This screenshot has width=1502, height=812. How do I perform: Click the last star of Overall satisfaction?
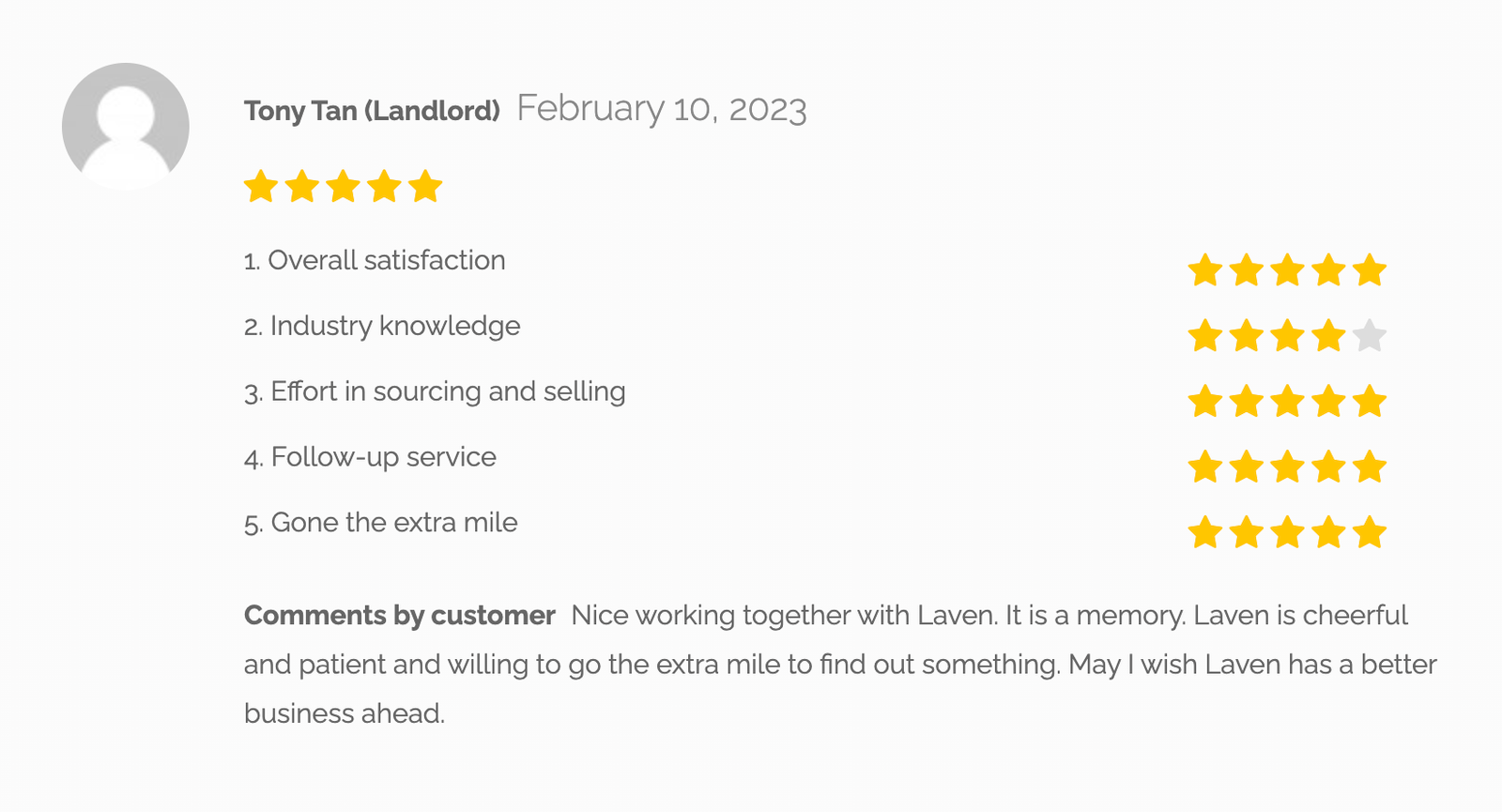(1370, 269)
